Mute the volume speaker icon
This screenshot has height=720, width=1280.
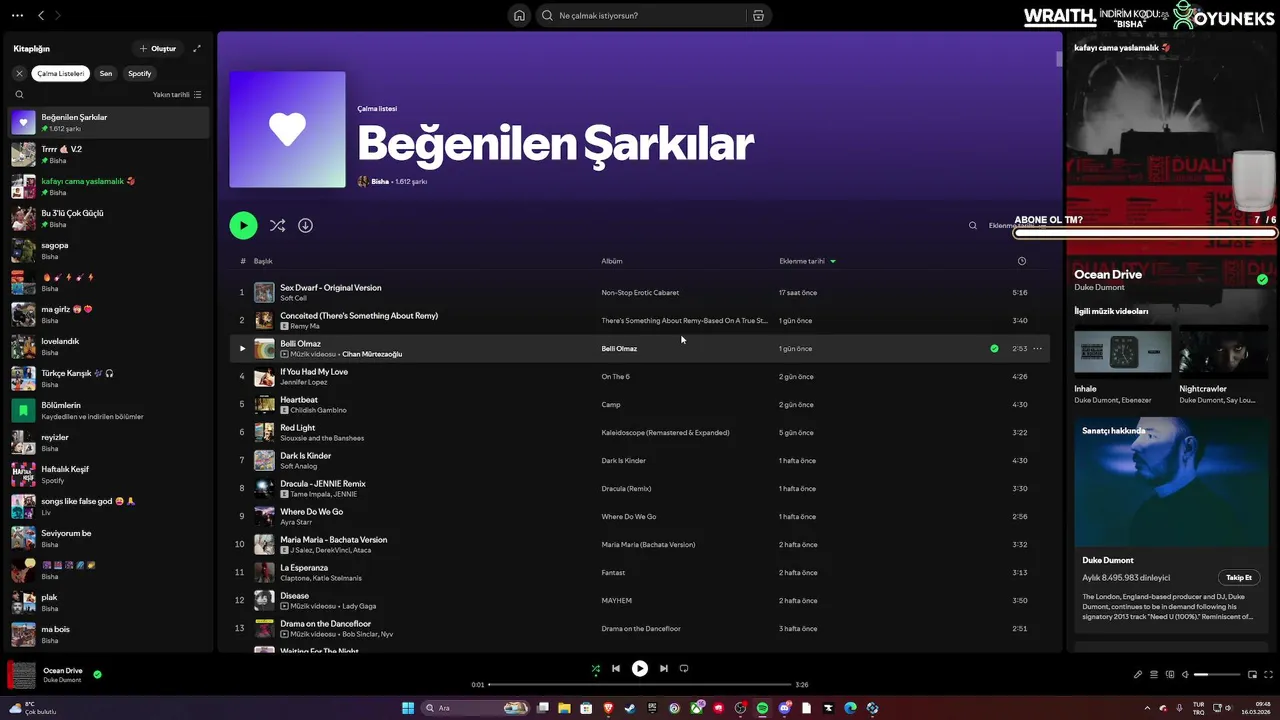(x=1186, y=674)
